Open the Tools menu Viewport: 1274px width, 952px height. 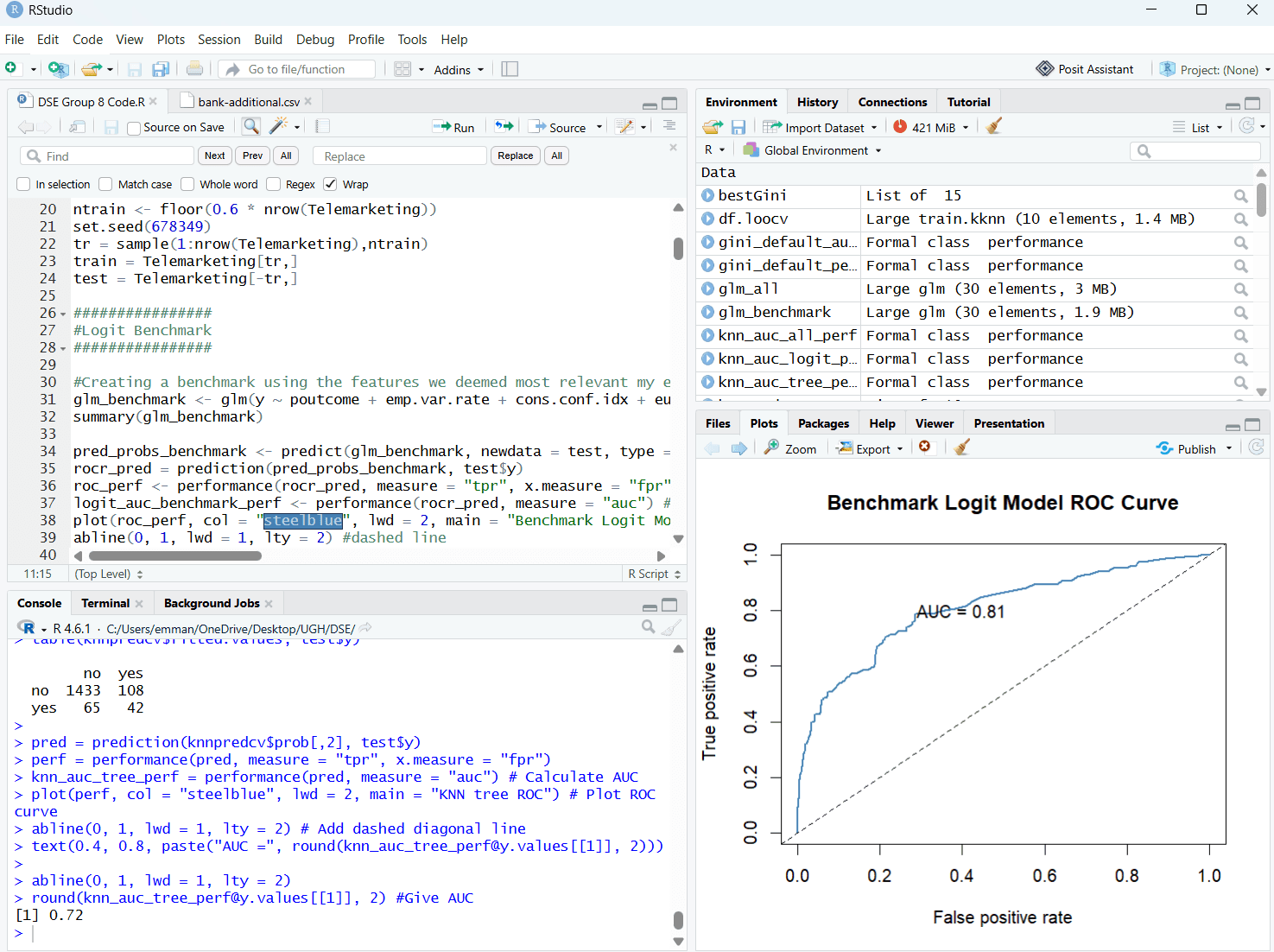[412, 40]
